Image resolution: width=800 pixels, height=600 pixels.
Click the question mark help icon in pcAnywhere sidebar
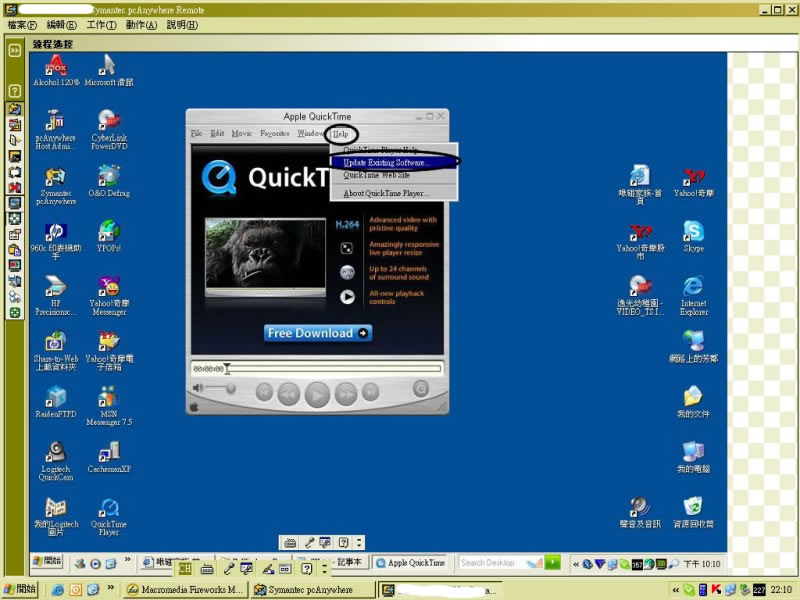pos(14,91)
